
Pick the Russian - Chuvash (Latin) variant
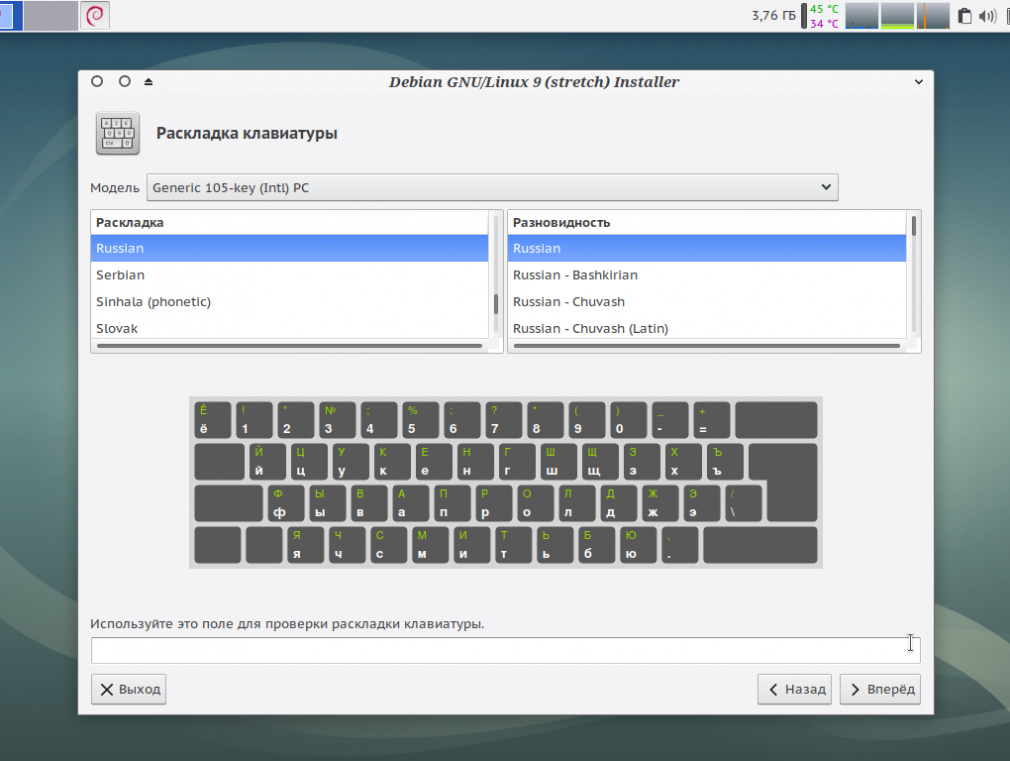[707, 328]
